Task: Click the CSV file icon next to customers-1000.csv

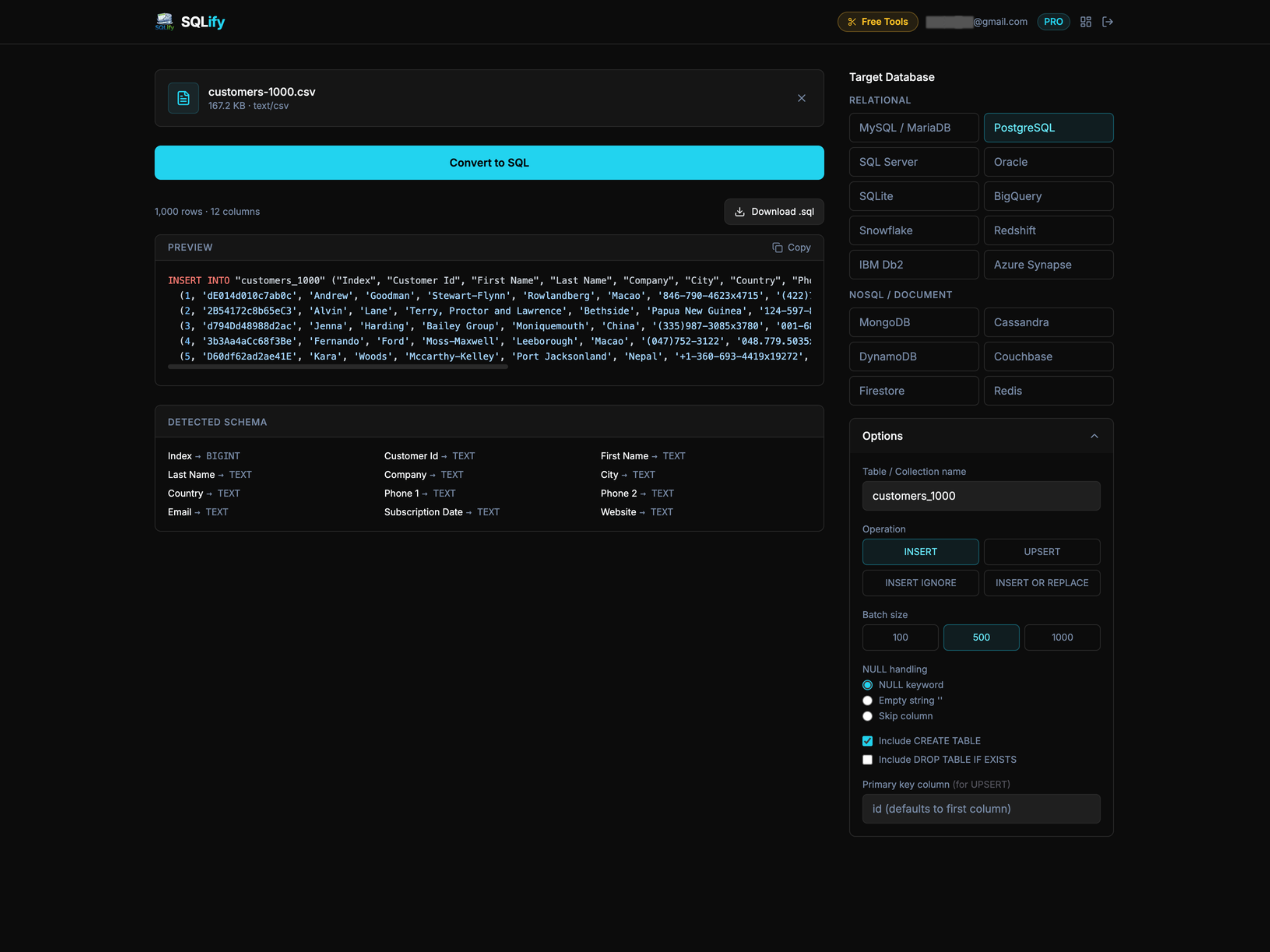Action: (x=183, y=97)
